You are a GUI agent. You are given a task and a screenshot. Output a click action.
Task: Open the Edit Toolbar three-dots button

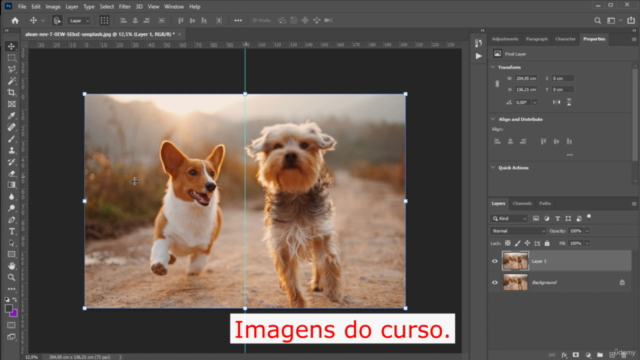(x=11, y=289)
